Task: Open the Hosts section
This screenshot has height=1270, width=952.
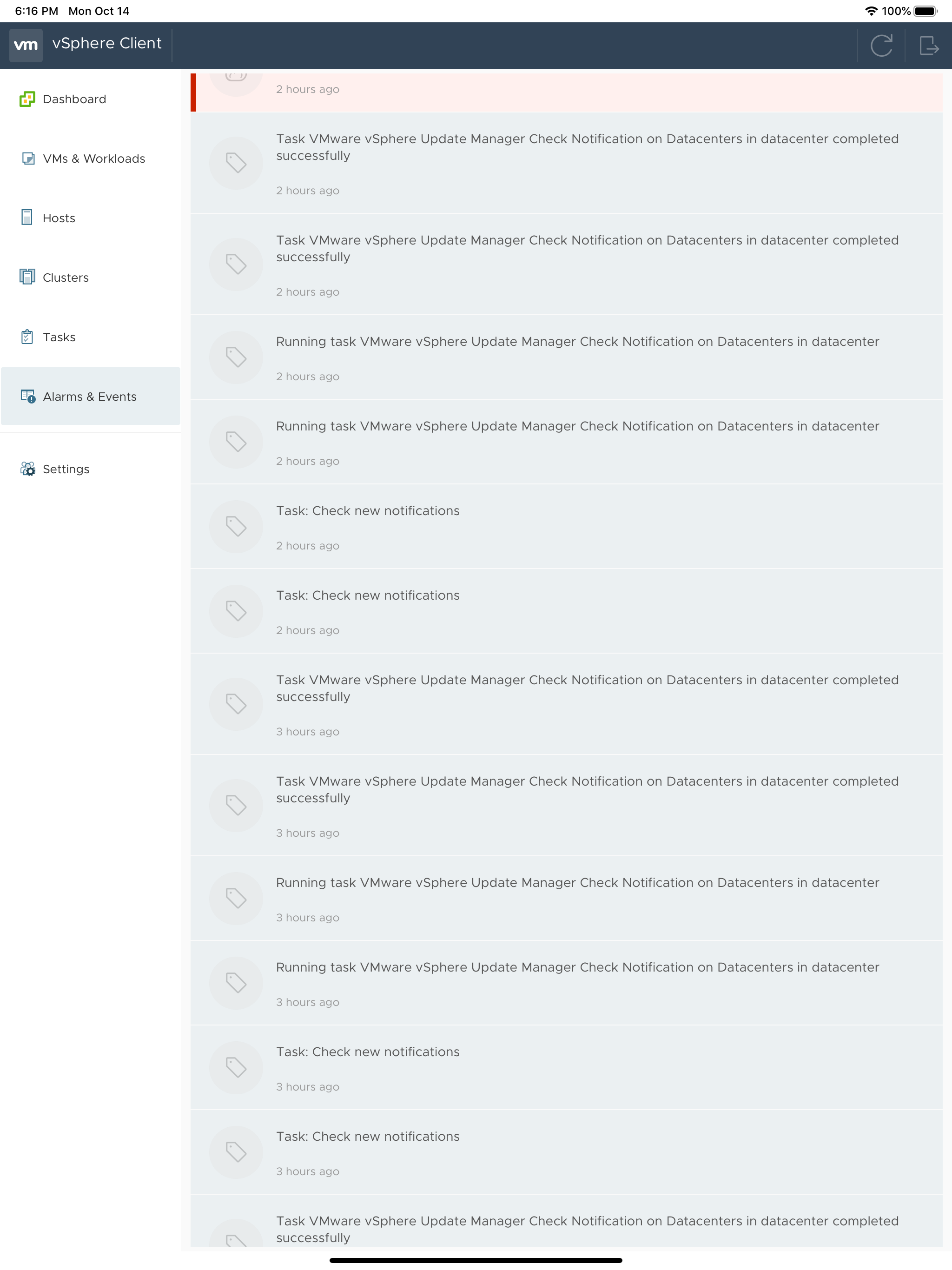Action: point(59,218)
